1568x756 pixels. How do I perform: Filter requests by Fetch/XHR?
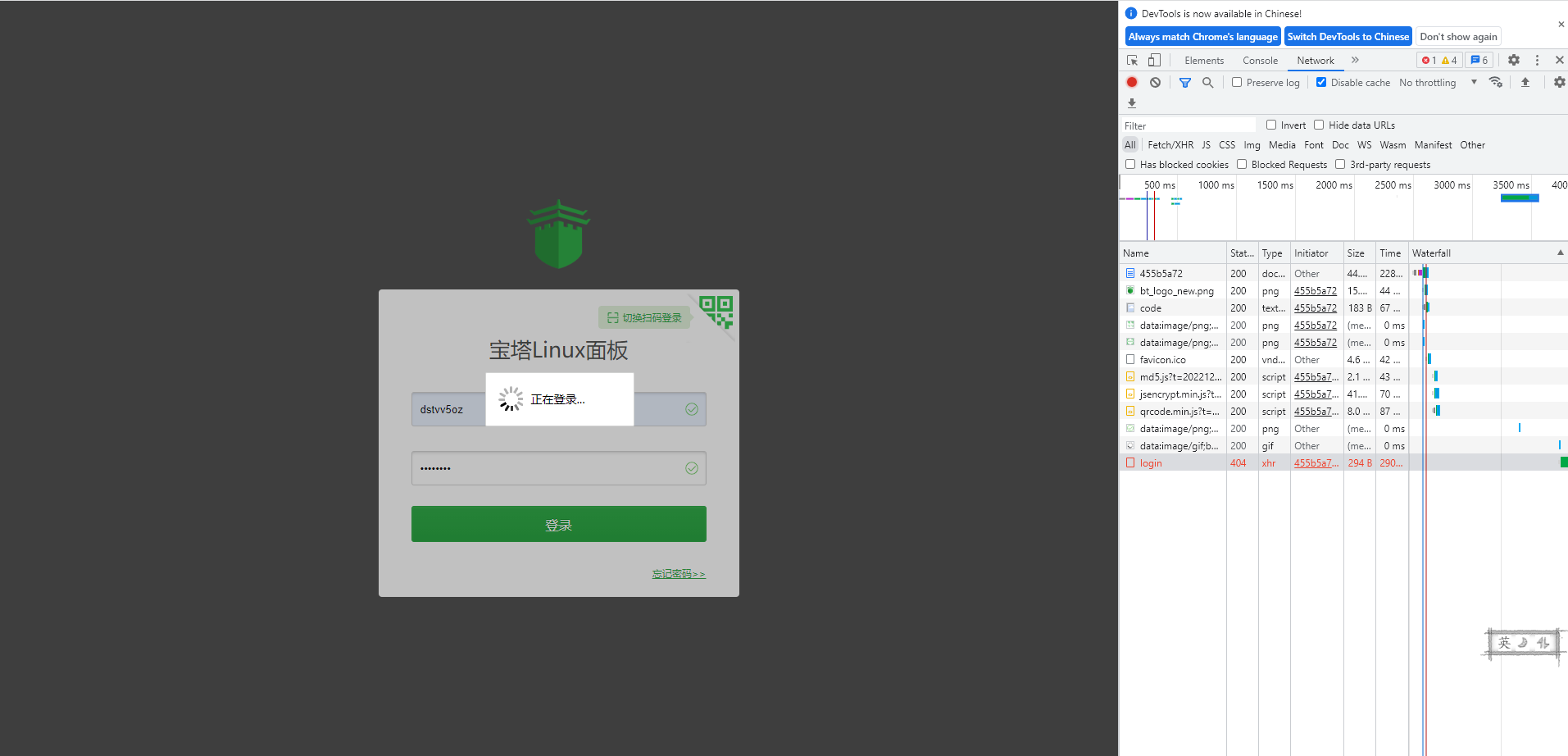pos(1170,145)
